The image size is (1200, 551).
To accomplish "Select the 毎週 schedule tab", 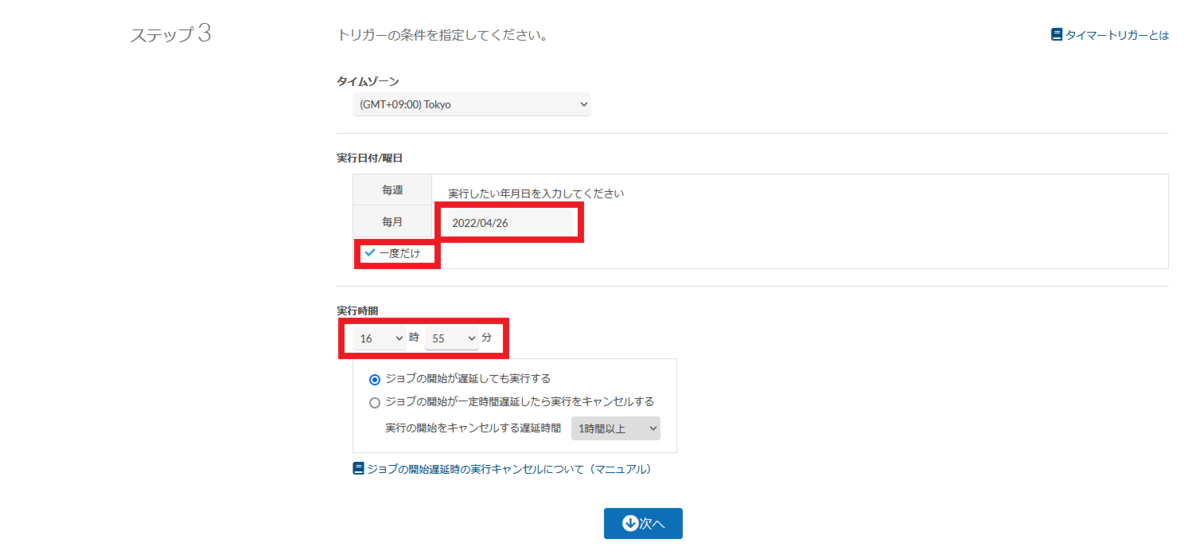I will (x=392, y=190).
